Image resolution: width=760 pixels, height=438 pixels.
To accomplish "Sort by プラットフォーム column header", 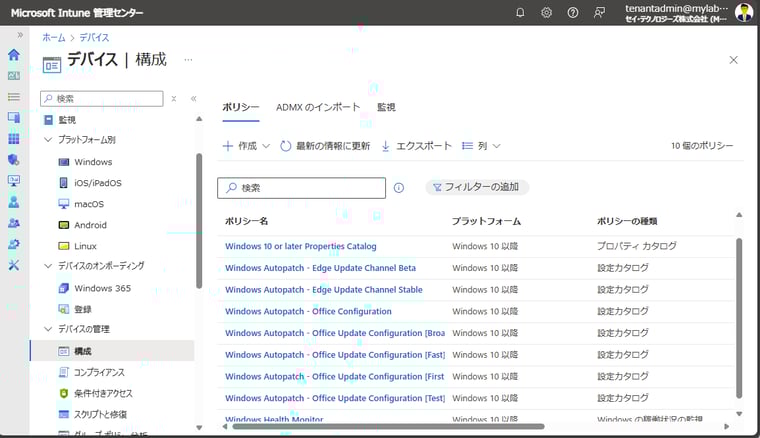I will point(486,221).
